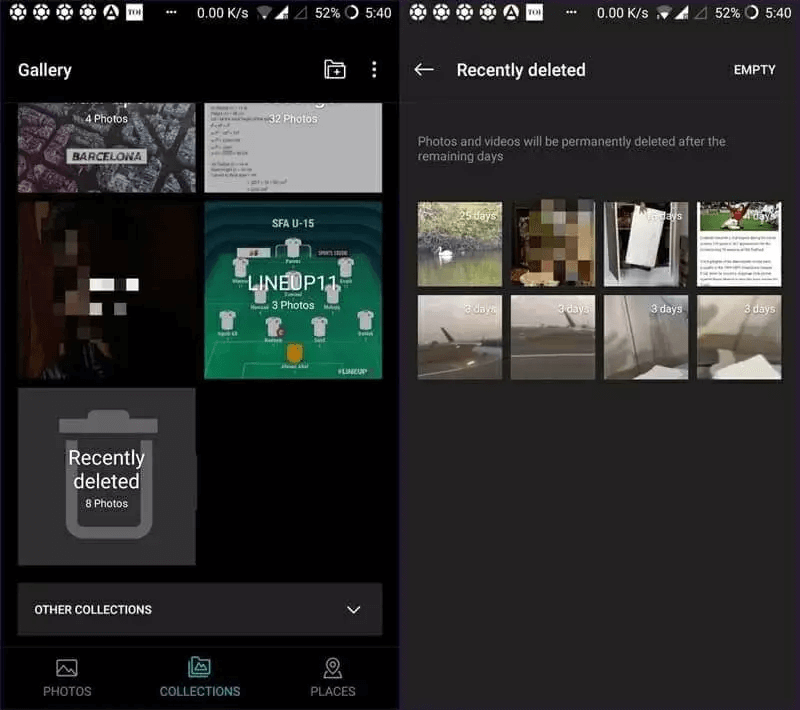Open the LINEUP11 album

click(x=293, y=290)
